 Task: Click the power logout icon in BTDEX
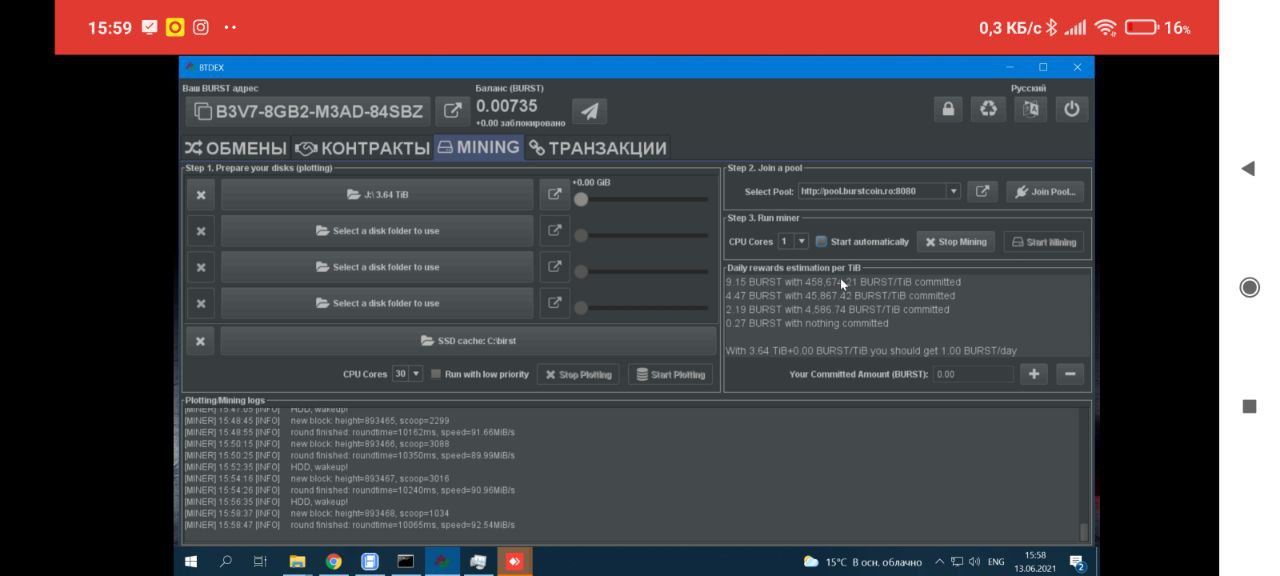pyautogui.click(x=1072, y=109)
